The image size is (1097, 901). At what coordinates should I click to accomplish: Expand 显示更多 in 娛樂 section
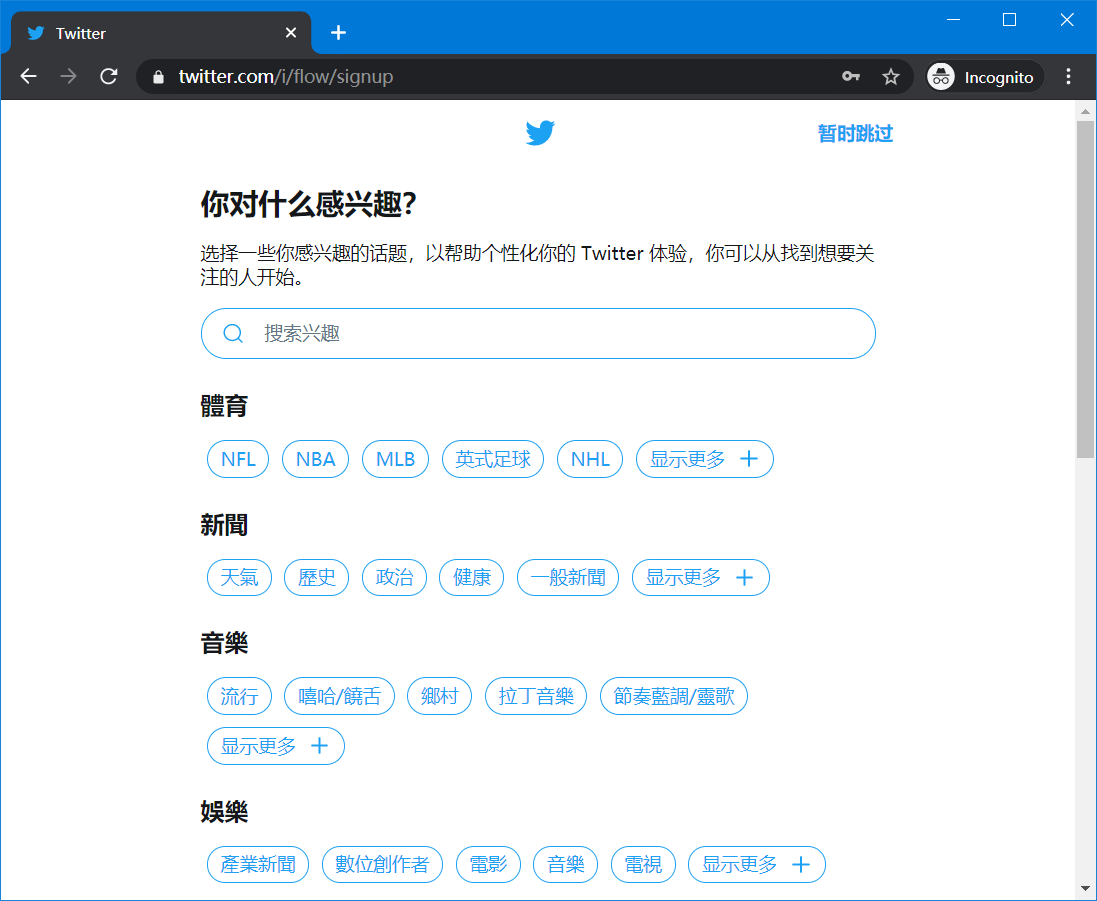[x=757, y=865]
